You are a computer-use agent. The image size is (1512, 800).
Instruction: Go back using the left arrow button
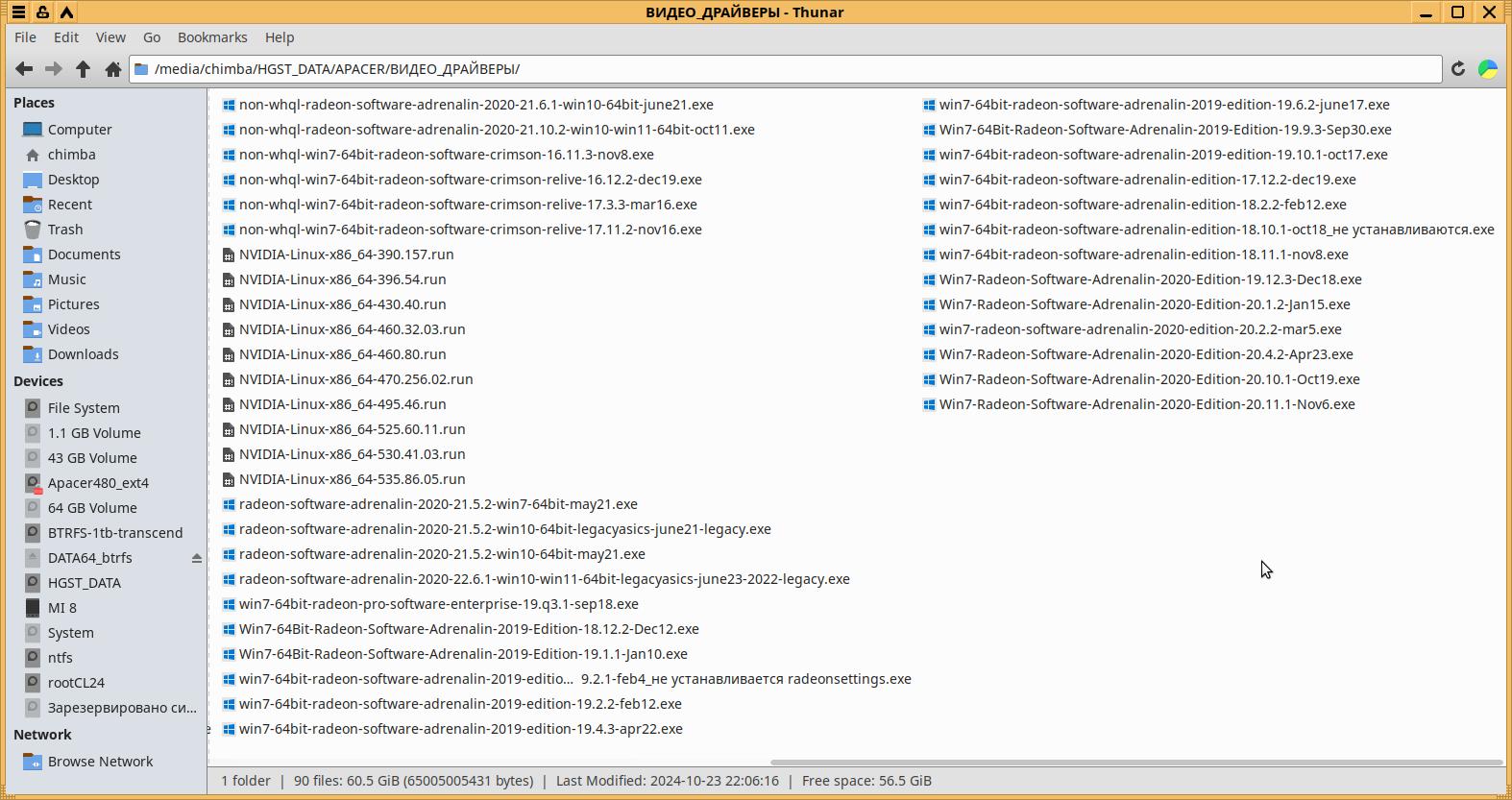click(24, 69)
